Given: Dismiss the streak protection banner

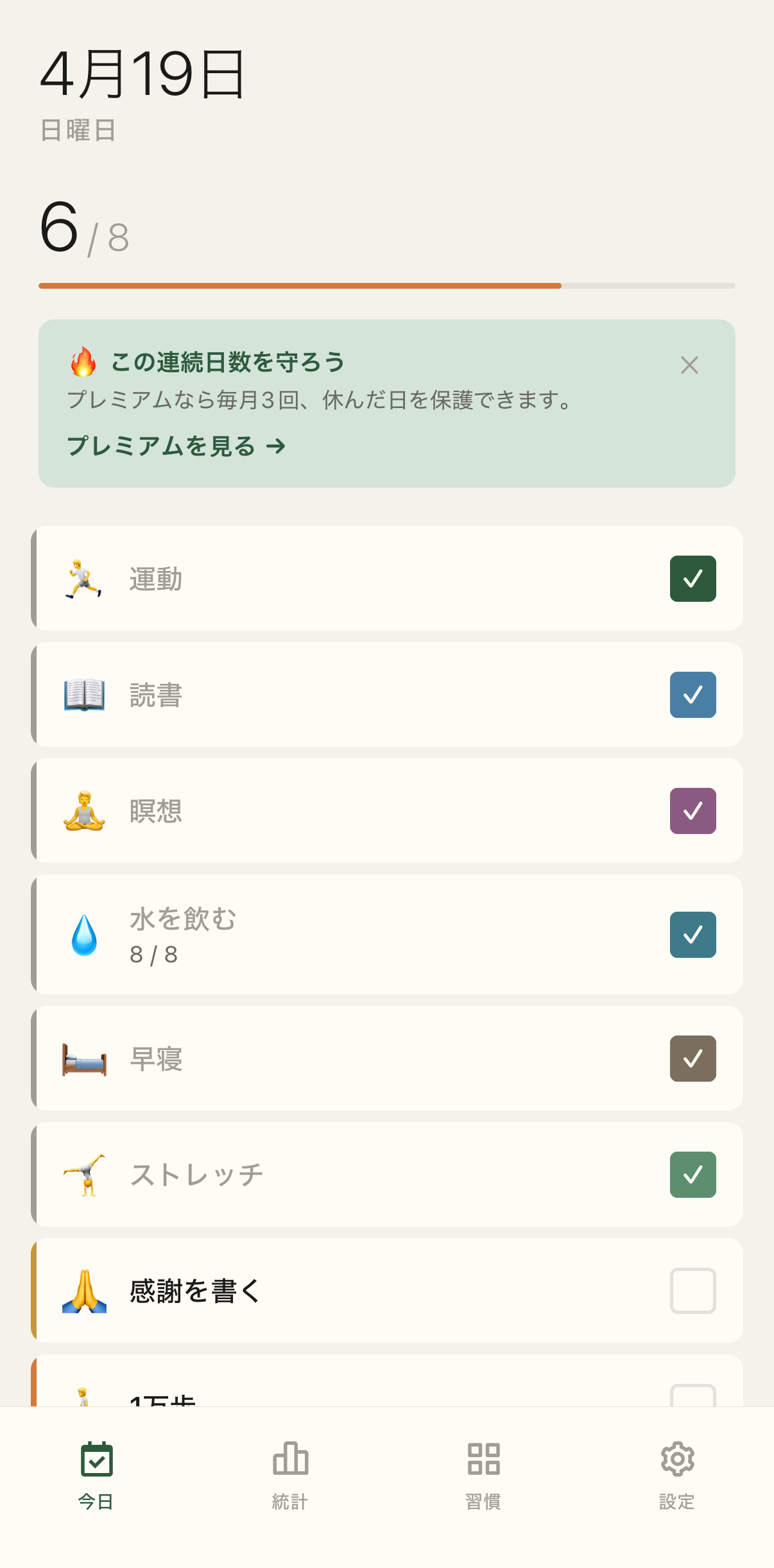Looking at the screenshot, I should (689, 365).
